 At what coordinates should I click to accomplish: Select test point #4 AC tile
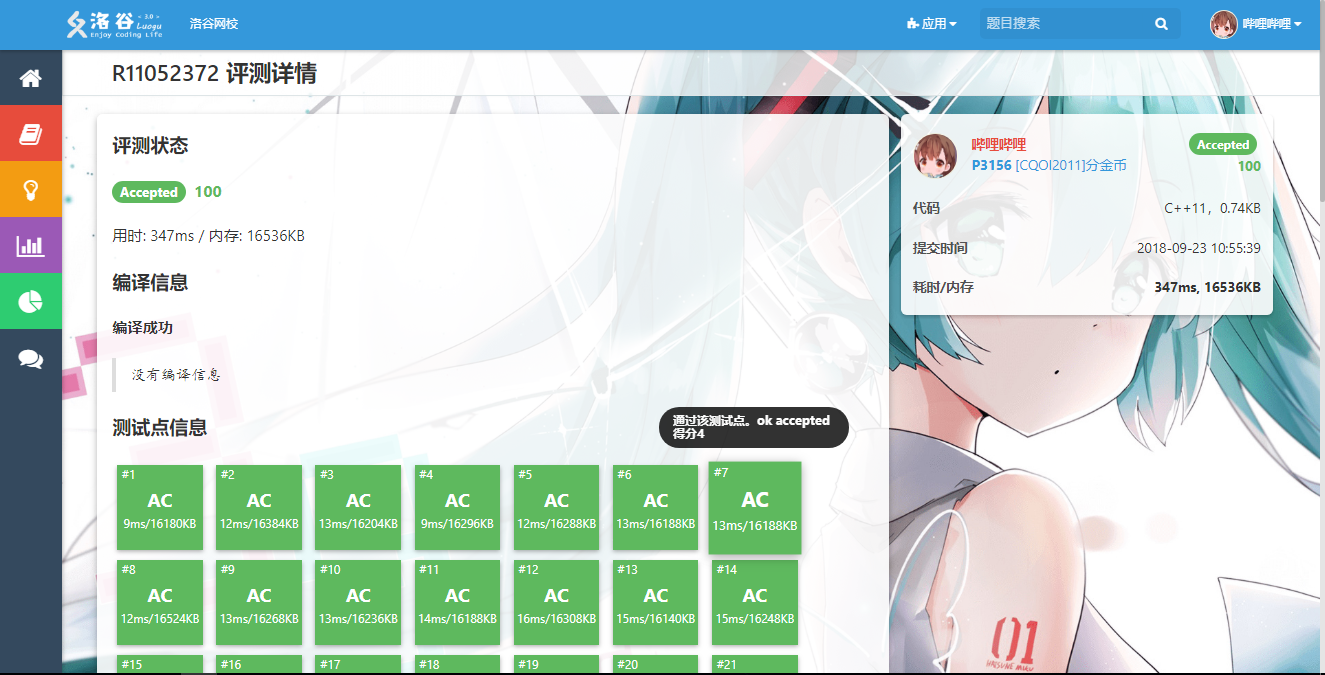(x=458, y=507)
